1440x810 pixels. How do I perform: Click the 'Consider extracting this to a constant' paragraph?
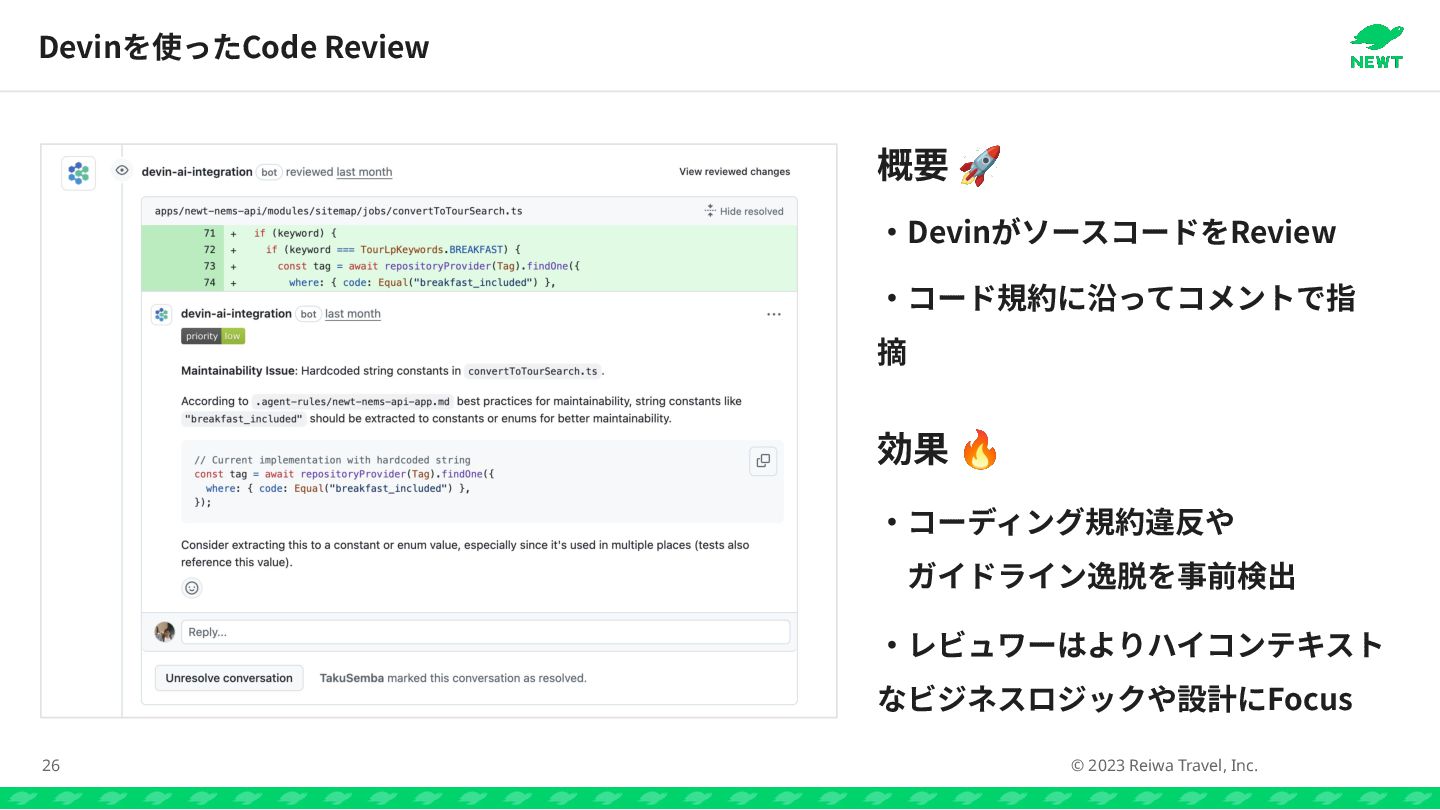465,554
